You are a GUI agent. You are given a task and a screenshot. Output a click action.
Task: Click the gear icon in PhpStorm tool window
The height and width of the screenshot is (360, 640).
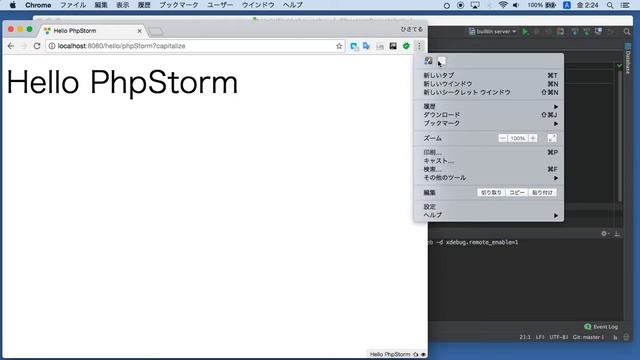point(604,233)
